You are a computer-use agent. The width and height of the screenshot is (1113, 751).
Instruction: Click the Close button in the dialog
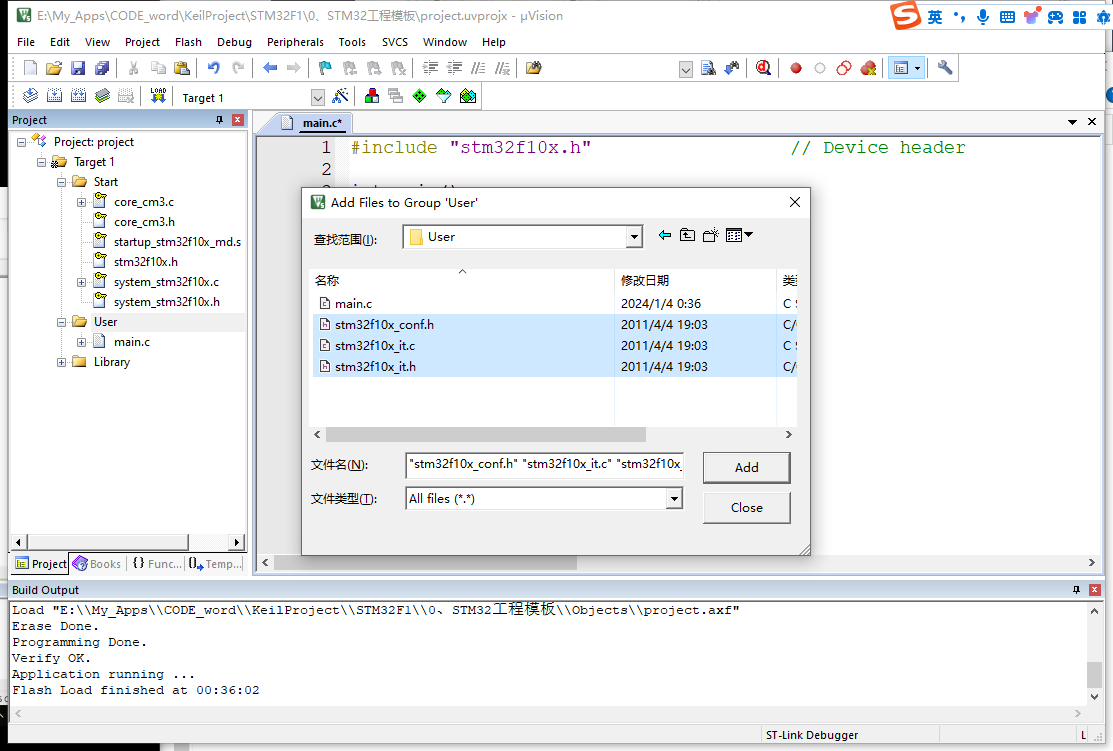(x=746, y=508)
